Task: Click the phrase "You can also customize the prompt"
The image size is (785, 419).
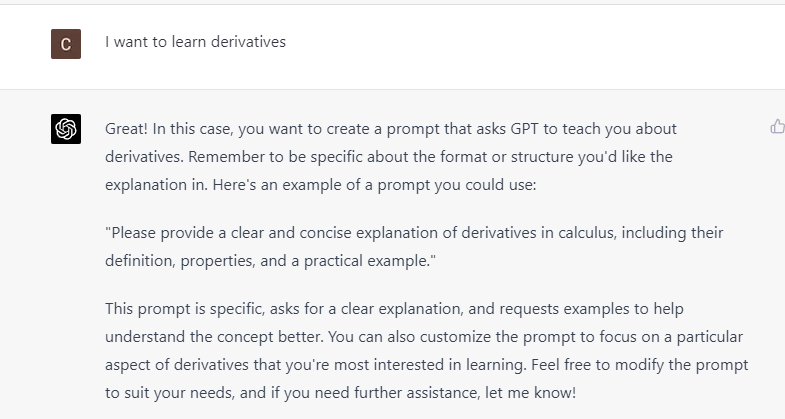Action: pos(450,336)
